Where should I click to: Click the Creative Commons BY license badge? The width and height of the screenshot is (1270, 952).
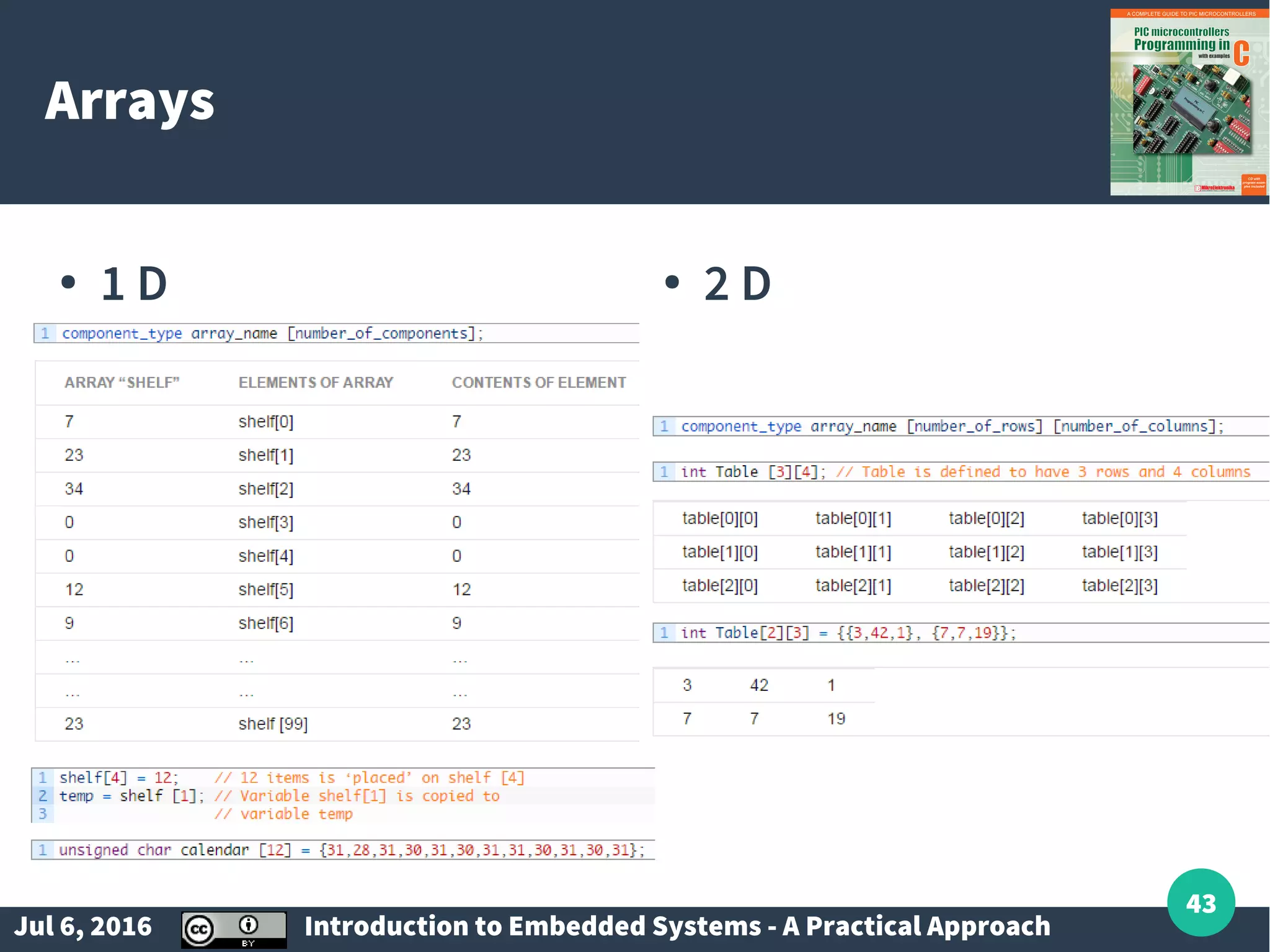click(234, 930)
